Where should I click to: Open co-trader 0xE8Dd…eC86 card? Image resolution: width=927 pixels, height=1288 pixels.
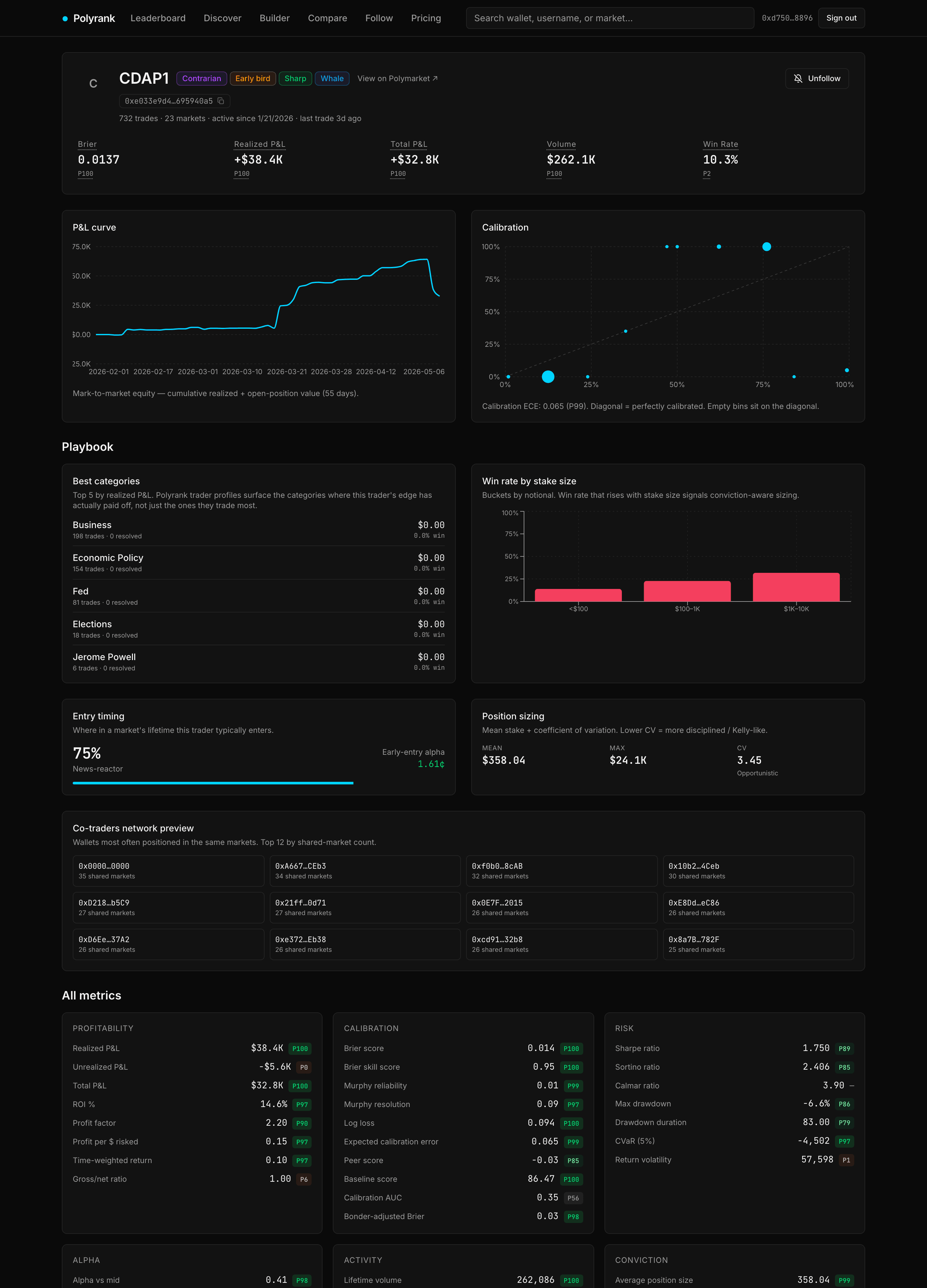coord(758,907)
